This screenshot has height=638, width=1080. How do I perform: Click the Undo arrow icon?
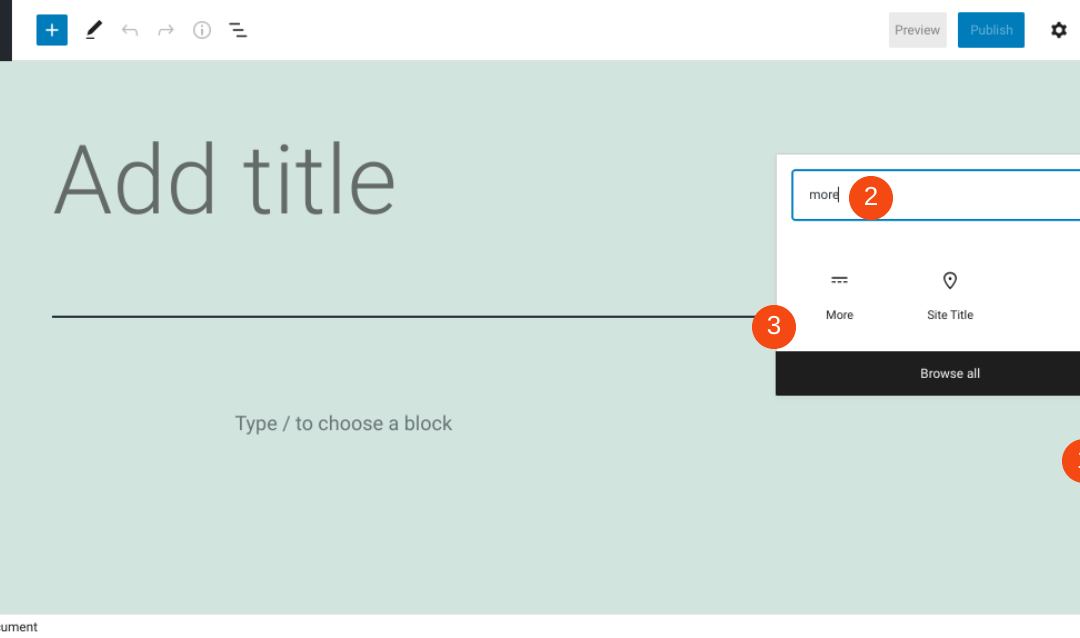130,30
